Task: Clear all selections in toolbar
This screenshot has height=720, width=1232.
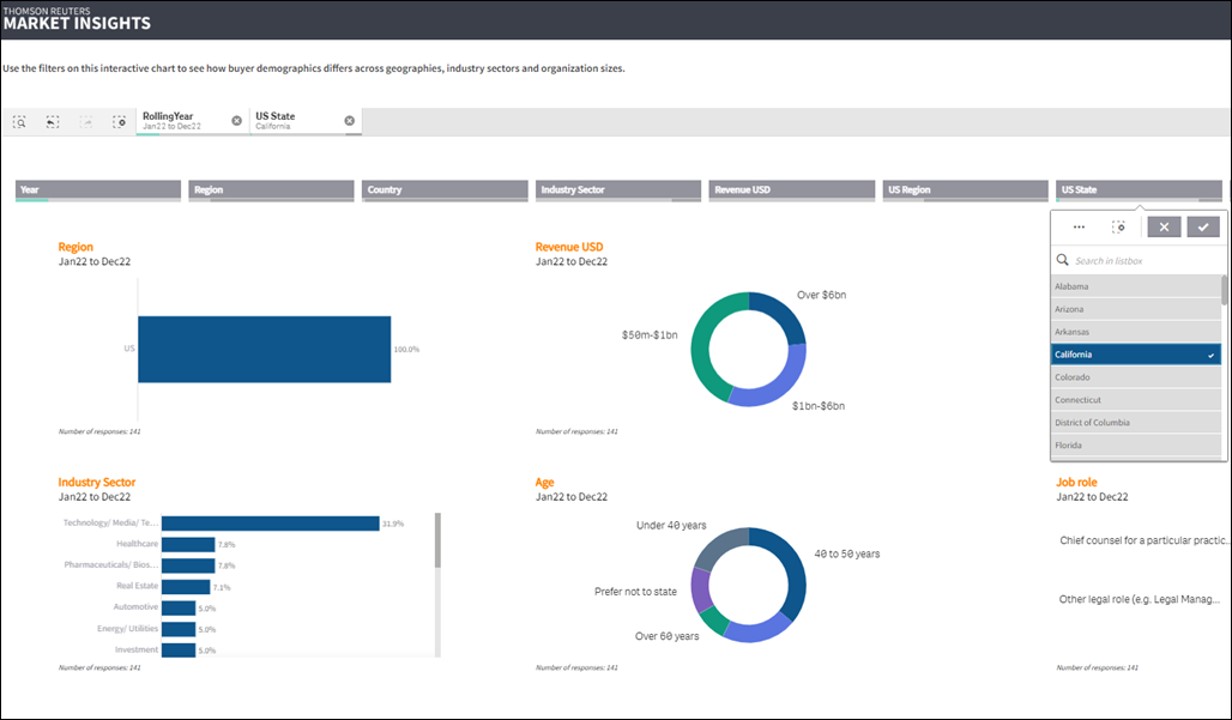Action: [x=119, y=122]
